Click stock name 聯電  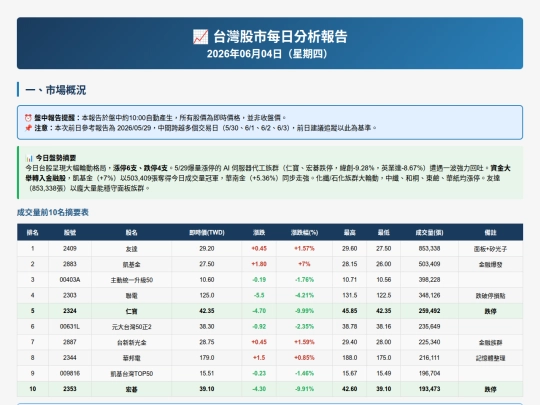(x=132, y=295)
